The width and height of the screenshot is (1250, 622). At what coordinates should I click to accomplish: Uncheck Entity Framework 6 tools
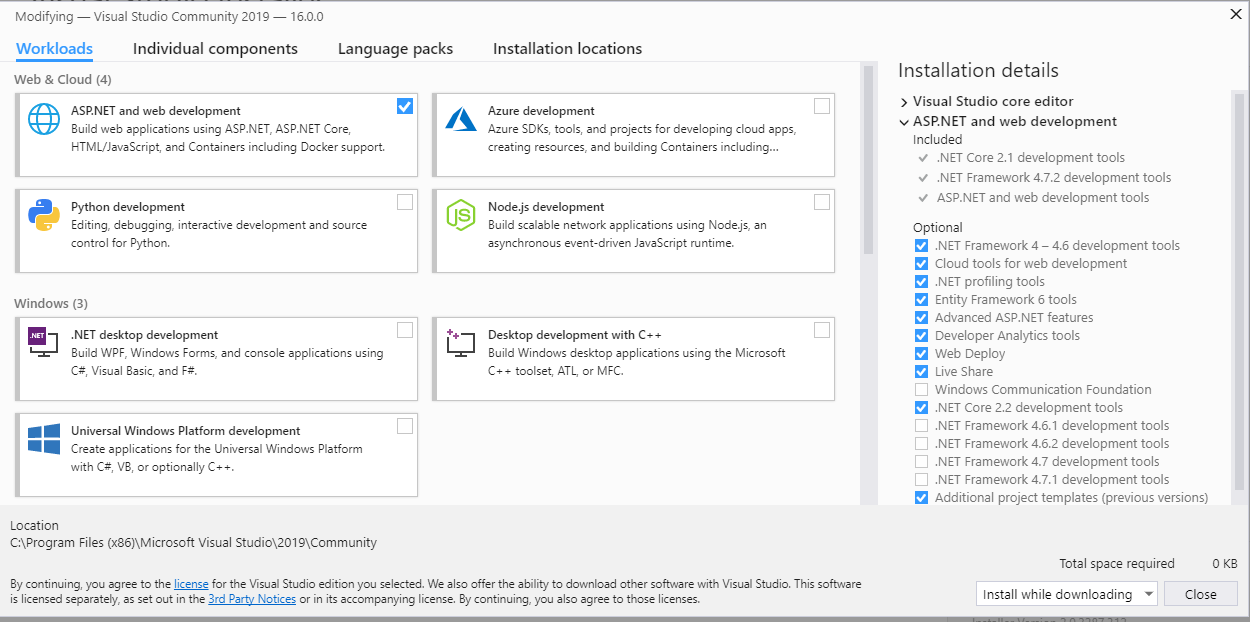coord(921,300)
